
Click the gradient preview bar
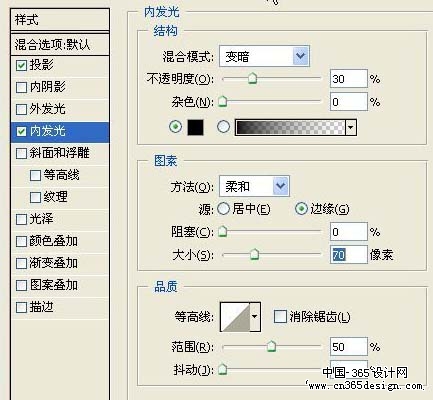[x=290, y=127]
